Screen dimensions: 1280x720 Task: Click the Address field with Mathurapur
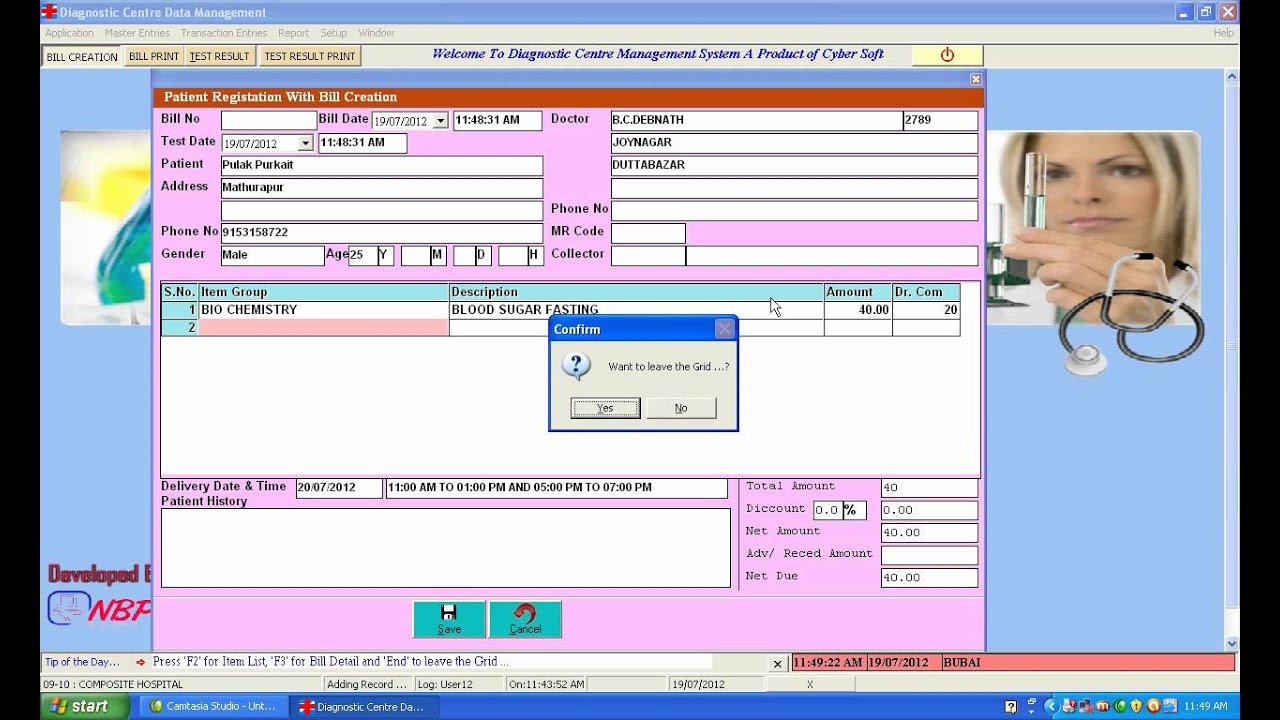(x=382, y=187)
